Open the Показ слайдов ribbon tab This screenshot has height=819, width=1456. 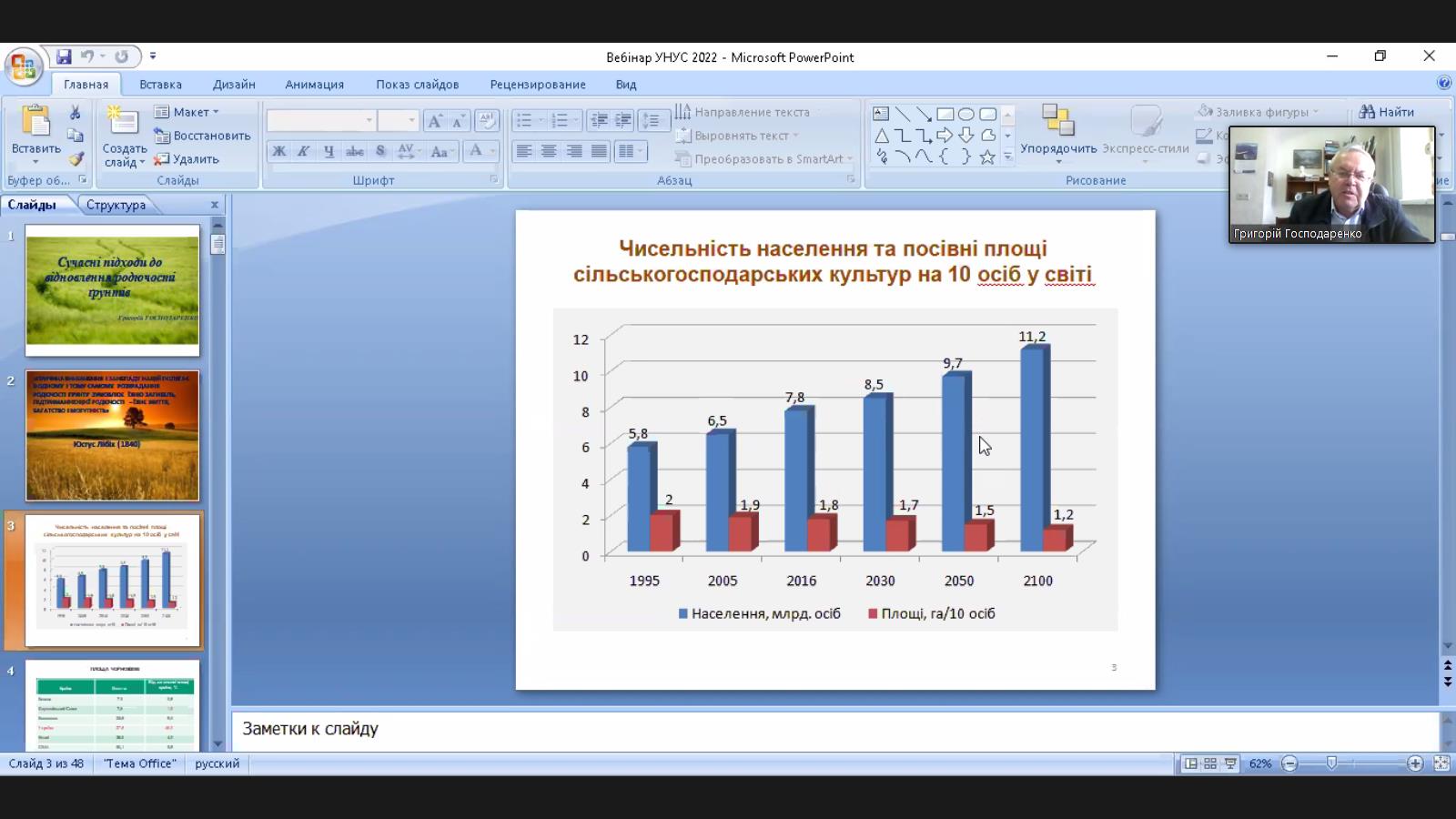(418, 84)
